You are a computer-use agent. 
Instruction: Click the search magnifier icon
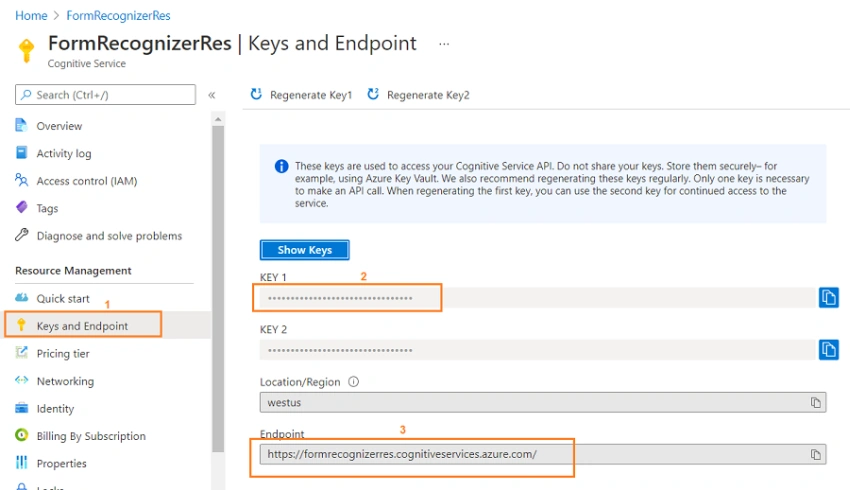click(25, 95)
